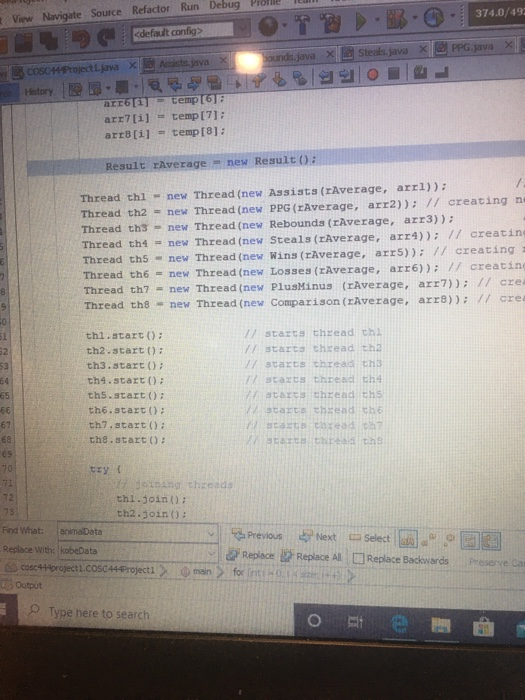This screenshot has width=525, height=700.
Task: Toggle the Match Case find option
Action: (x=408, y=539)
